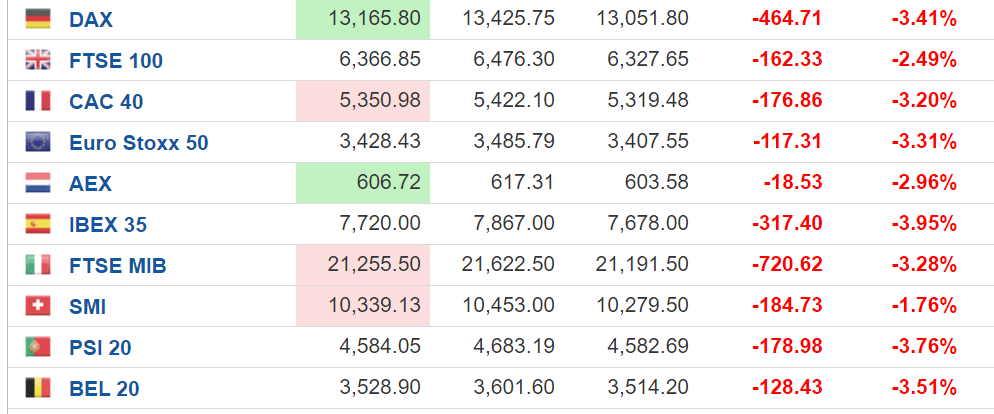994x414 pixels.
Task: Click the French flag icon beside CAC 40
Action: tap(37, 101)
